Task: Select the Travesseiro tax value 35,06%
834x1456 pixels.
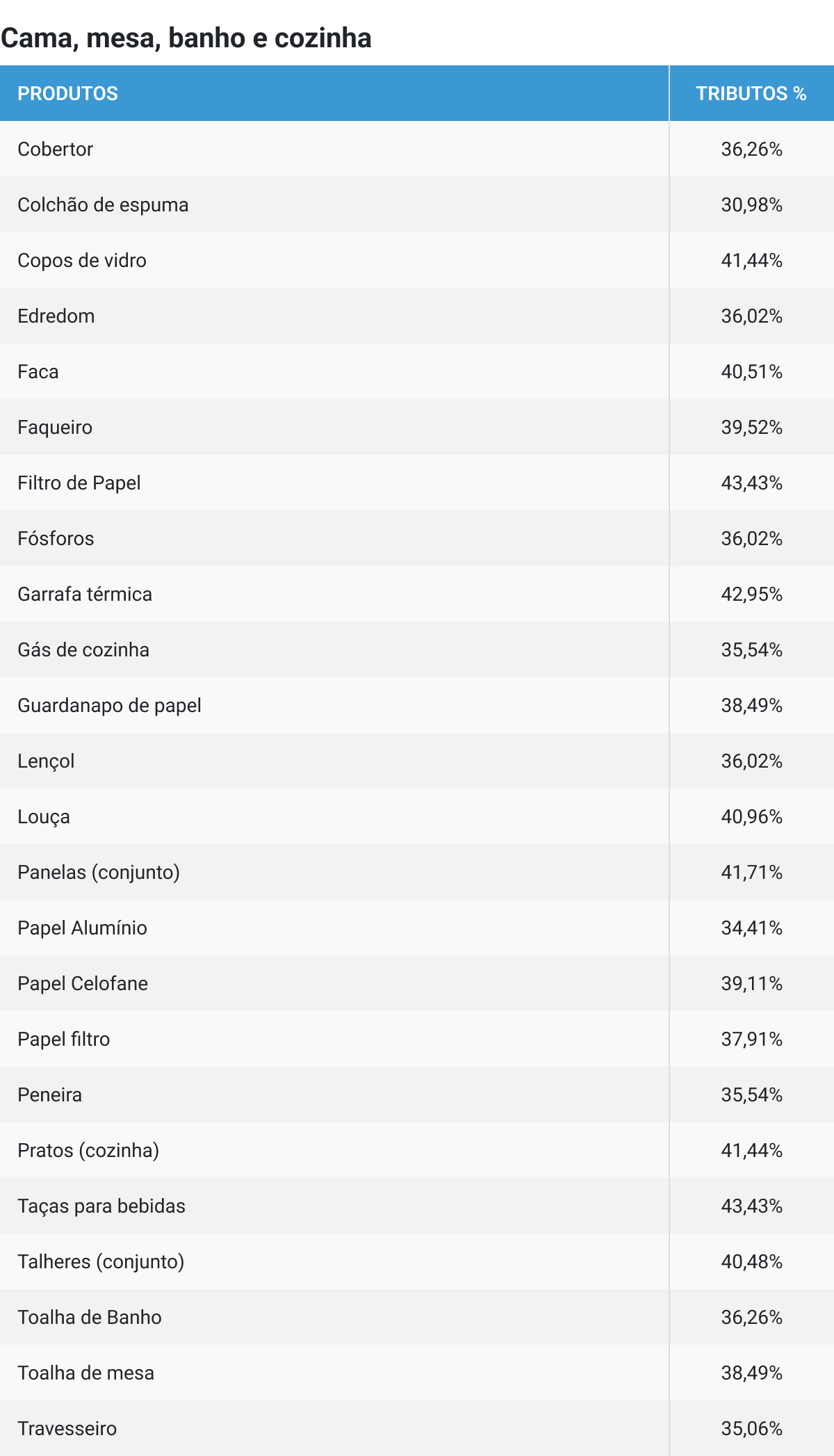Action: 751,1429
